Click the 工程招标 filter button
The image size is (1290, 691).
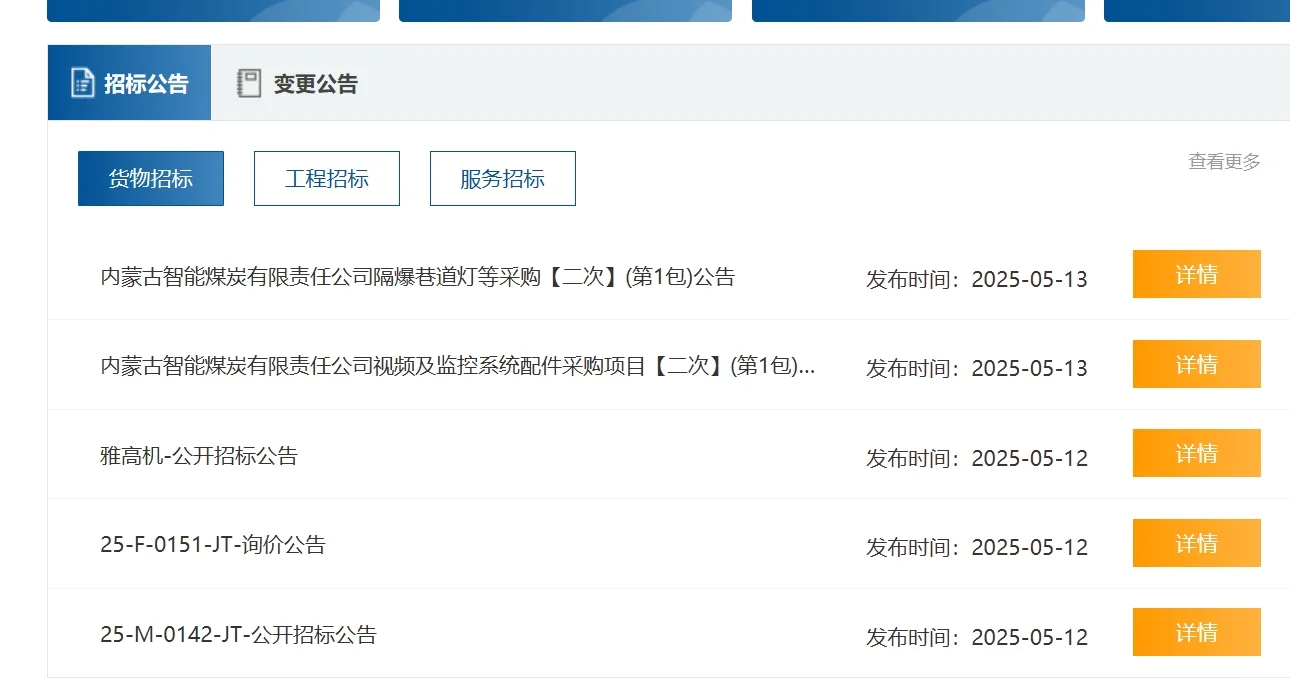pyautogui.click(x=326, y=177)
